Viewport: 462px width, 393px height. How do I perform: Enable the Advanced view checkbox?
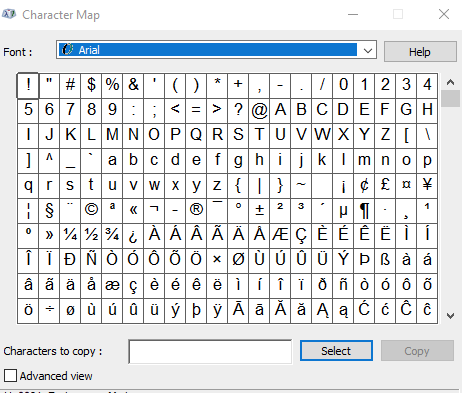(10, 376)
